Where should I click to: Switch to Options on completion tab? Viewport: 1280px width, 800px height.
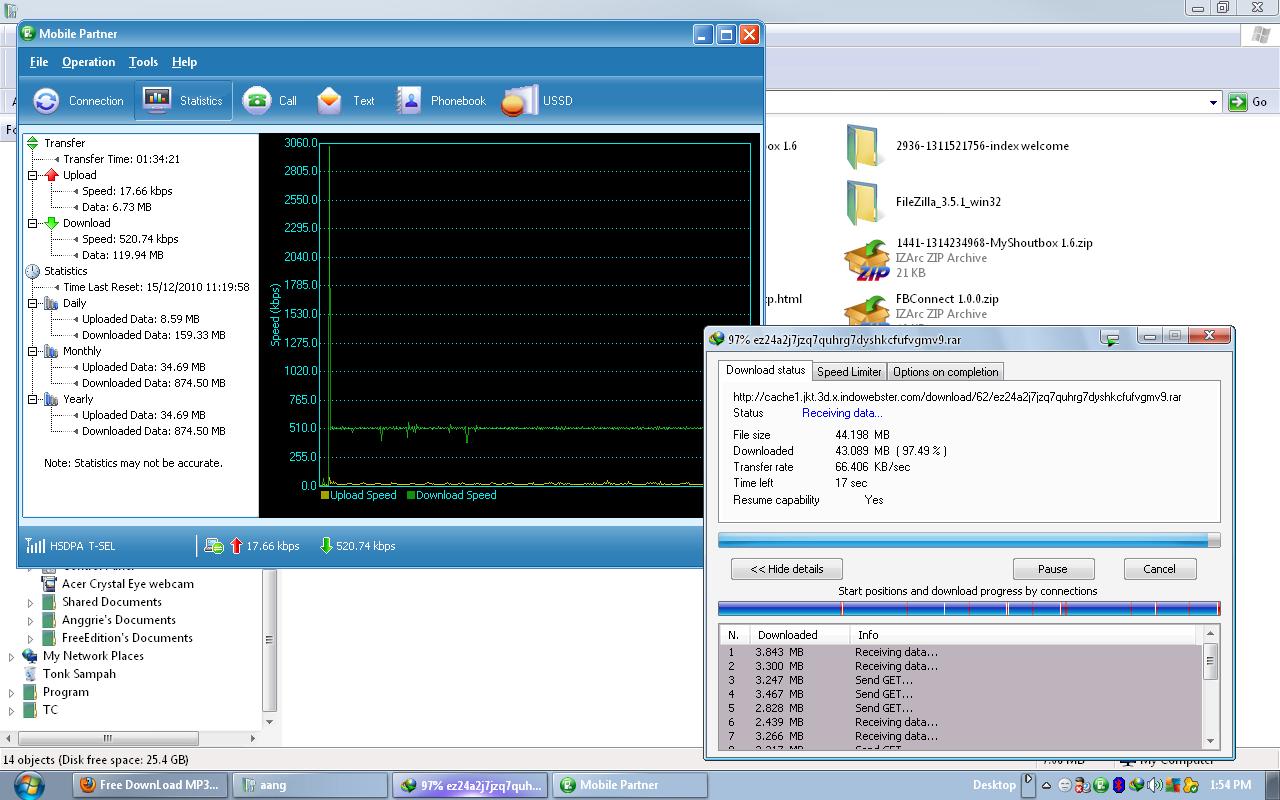(x=945, y=371)
